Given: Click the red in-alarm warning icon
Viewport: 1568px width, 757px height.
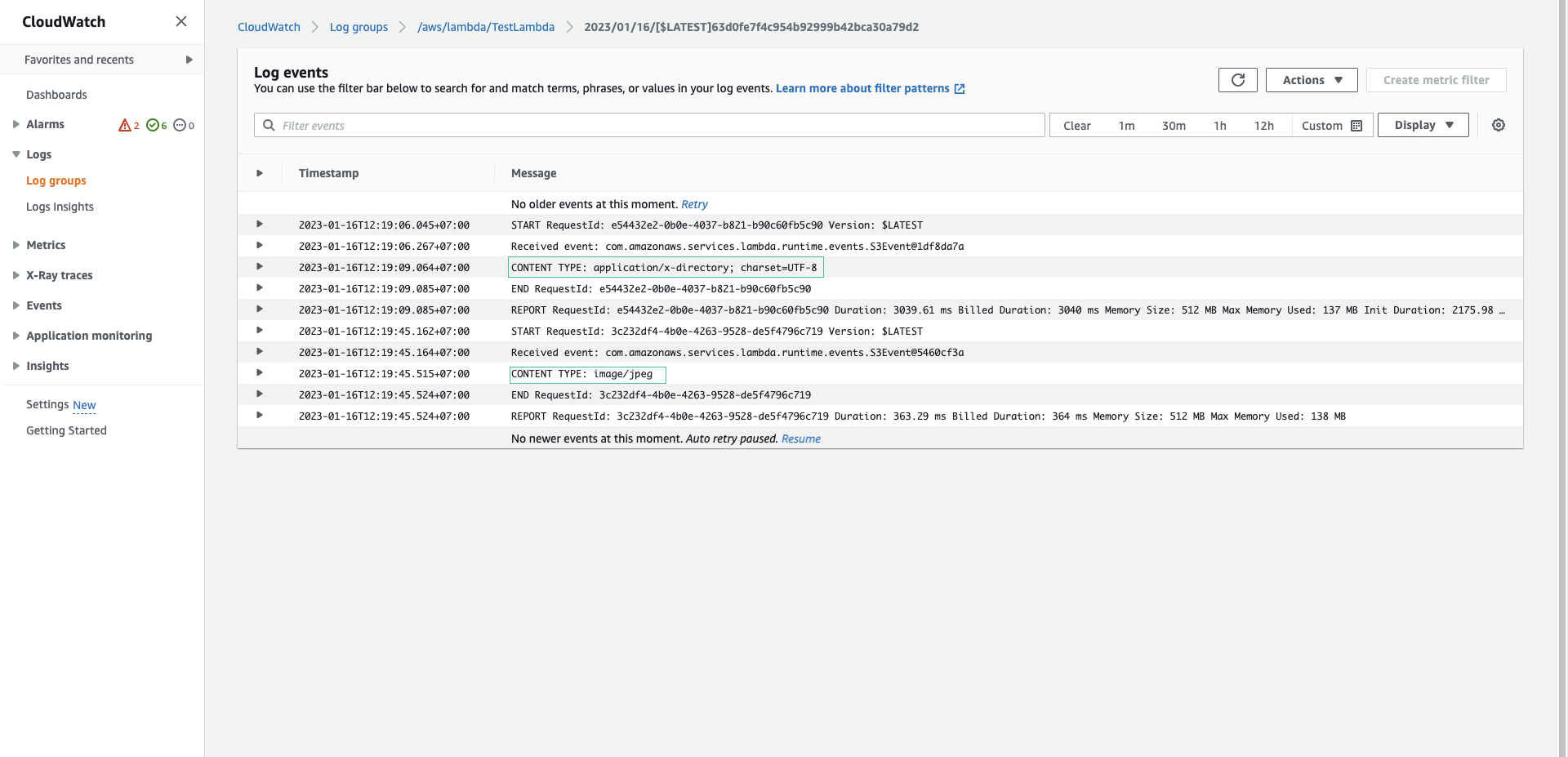Looking at the screenshot, I should [x=125, y=125].
